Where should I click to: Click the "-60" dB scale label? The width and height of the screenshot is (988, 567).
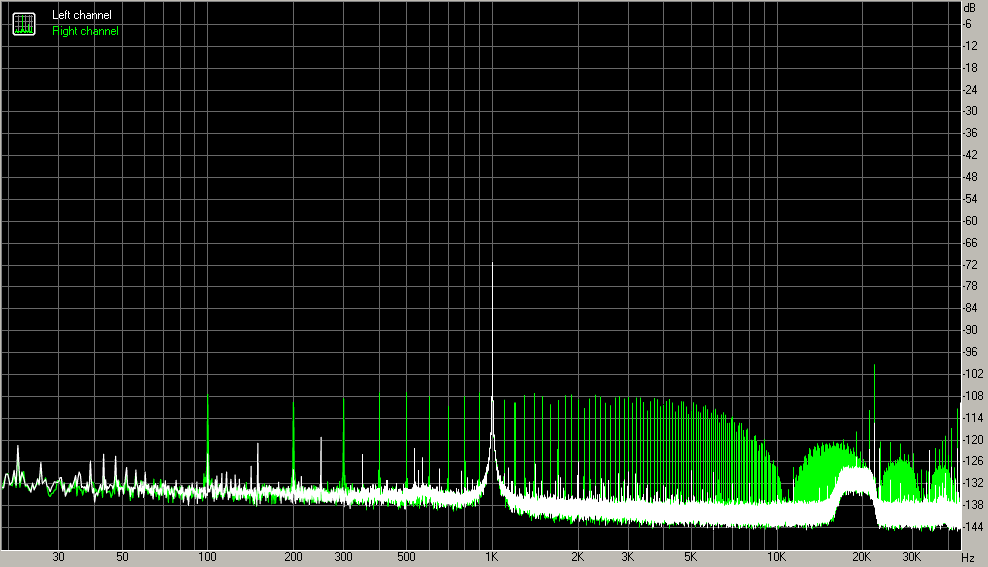(x=970, y=220)
